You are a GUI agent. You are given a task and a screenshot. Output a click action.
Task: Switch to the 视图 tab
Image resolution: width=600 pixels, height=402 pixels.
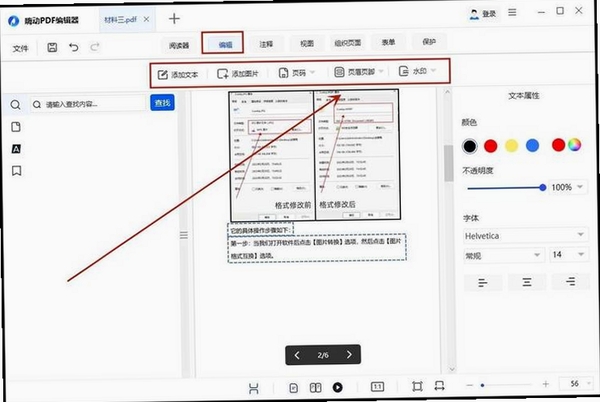tap(307, 43)
